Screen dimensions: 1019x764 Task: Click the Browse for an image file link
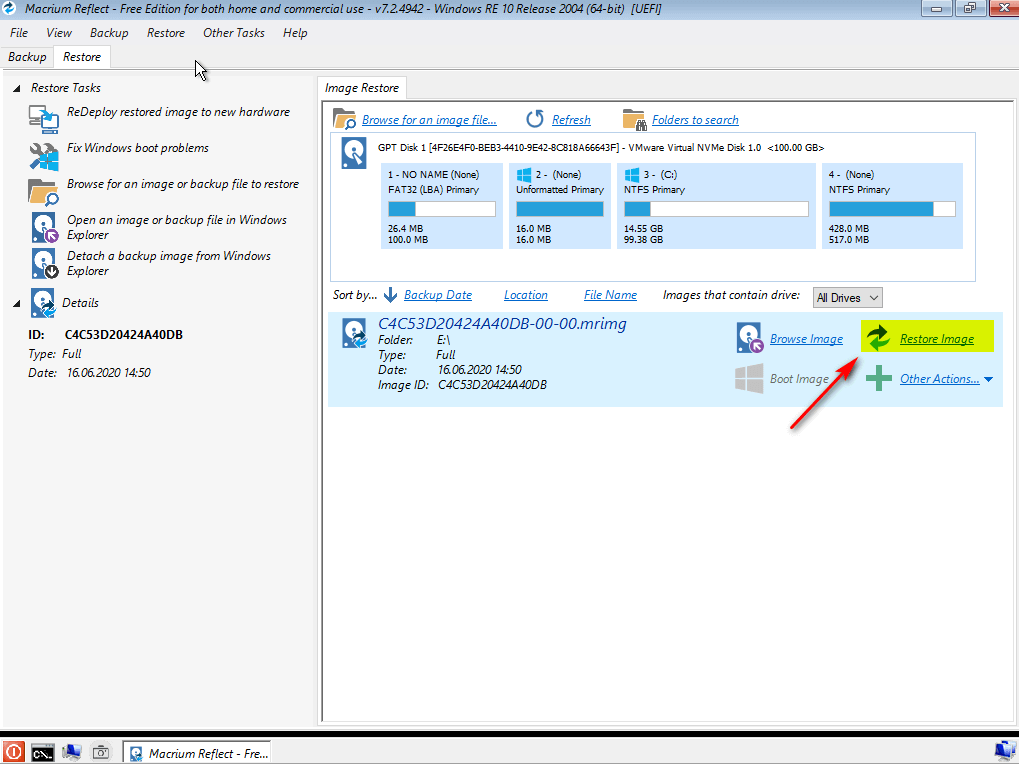[x=429, y=120]
